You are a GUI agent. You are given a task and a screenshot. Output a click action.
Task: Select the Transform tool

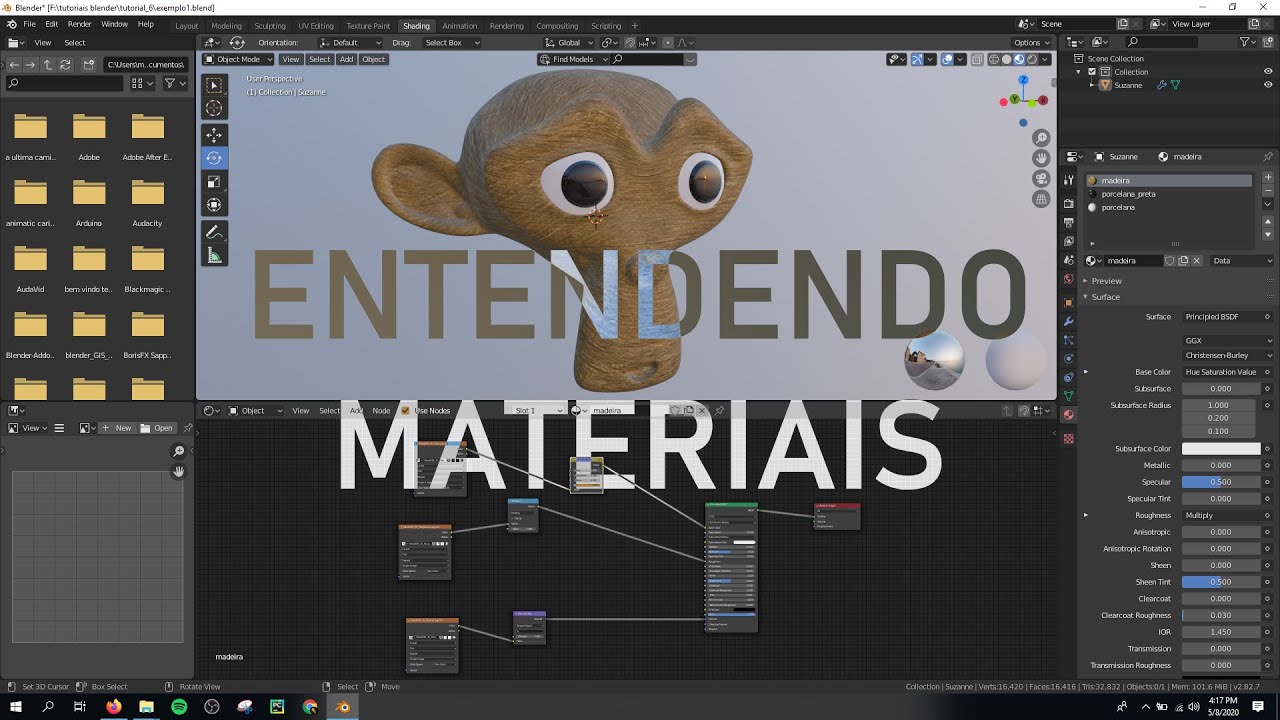pyautogui.click(x=214, y=205)
